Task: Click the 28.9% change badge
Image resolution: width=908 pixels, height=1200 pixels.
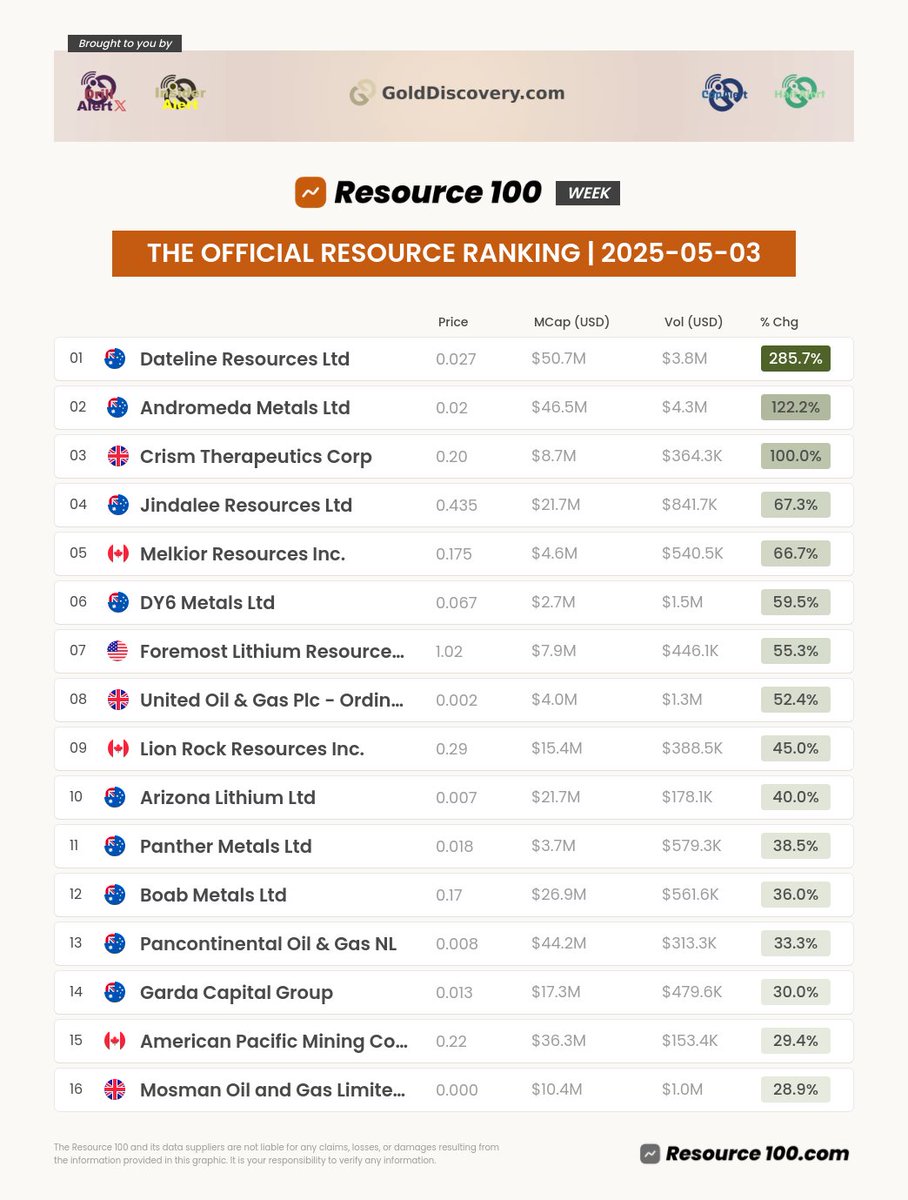Action: tap(795, 1089)
